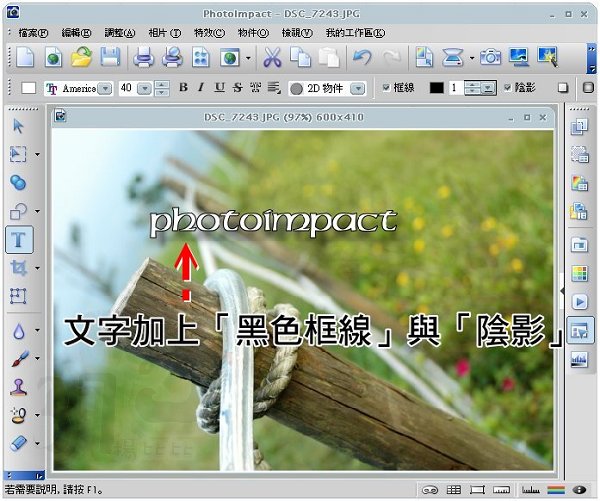Viewport: 600px width, 501px height.
Task: Open the 檔案 menu
Action: (x=33, y=33)
